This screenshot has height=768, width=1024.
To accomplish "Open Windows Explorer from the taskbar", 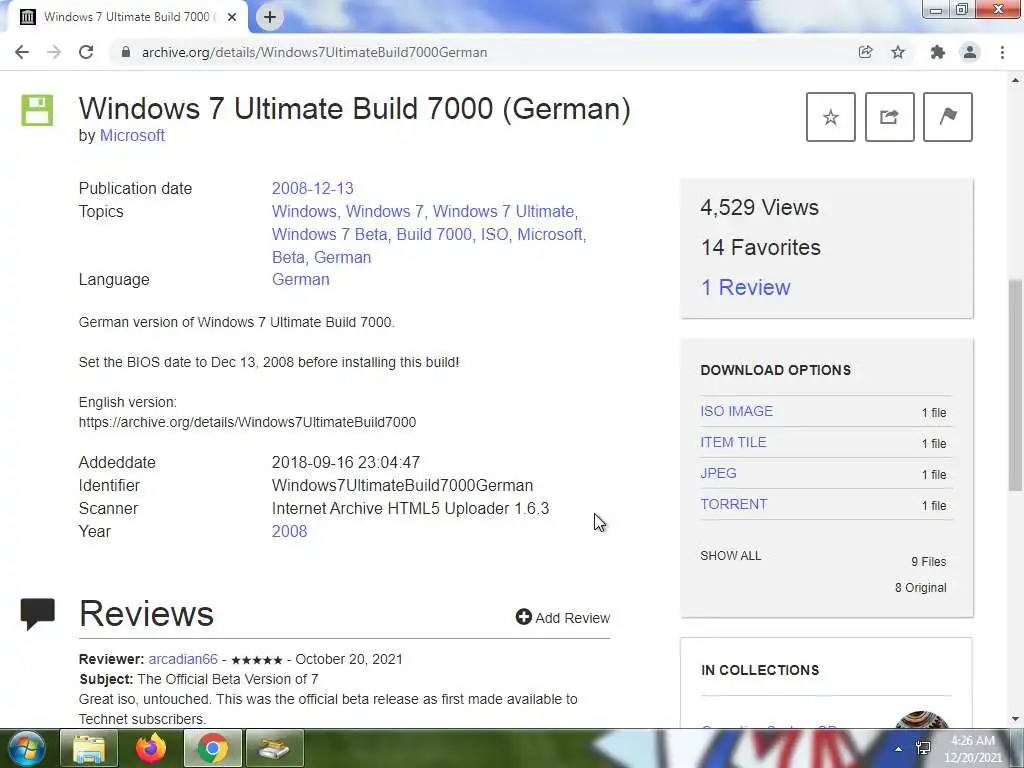I will [89, 749].
